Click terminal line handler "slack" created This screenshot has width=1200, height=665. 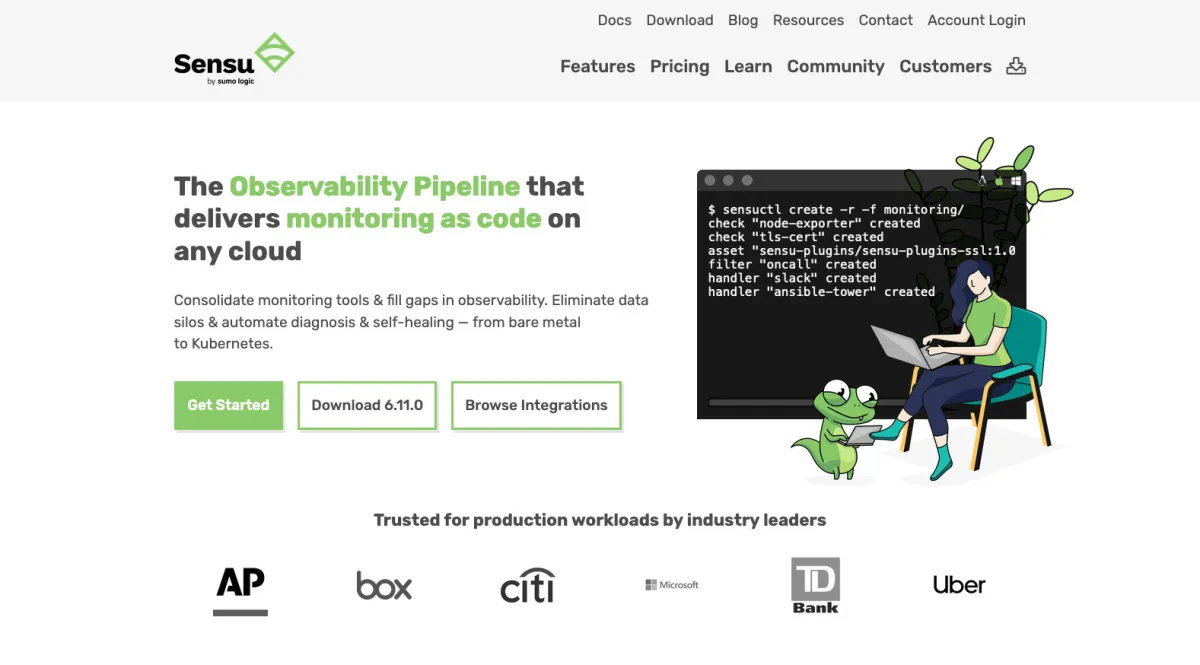point(792,278)
